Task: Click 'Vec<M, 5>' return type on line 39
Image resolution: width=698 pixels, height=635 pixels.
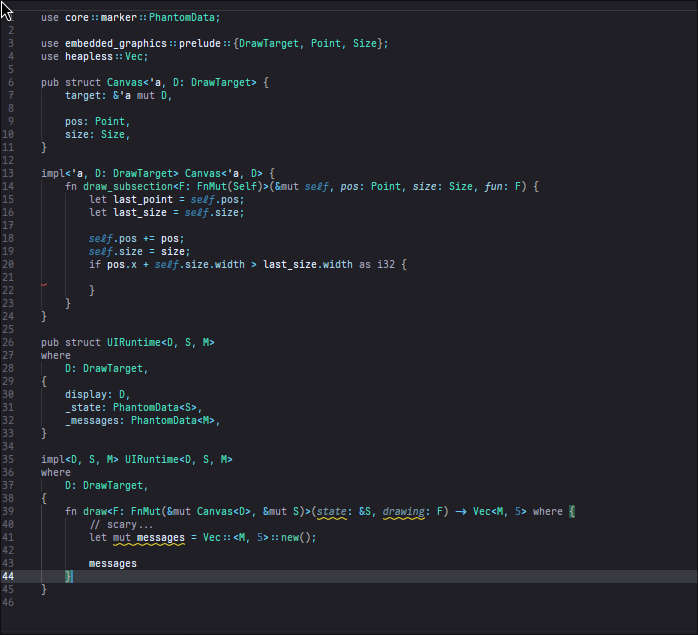Action: (499, 511)
